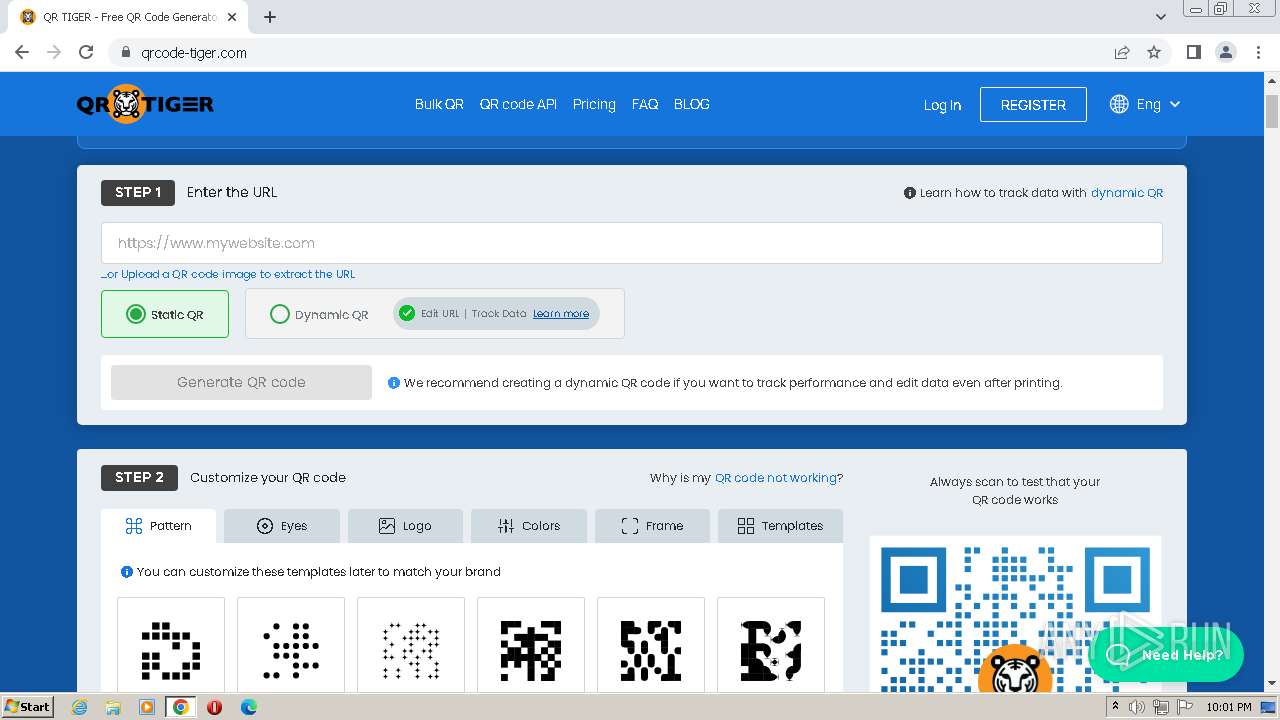Screen dimensions: 1280x720
Task: Click the QR TIGER logo
Action: tap(145, 104)
